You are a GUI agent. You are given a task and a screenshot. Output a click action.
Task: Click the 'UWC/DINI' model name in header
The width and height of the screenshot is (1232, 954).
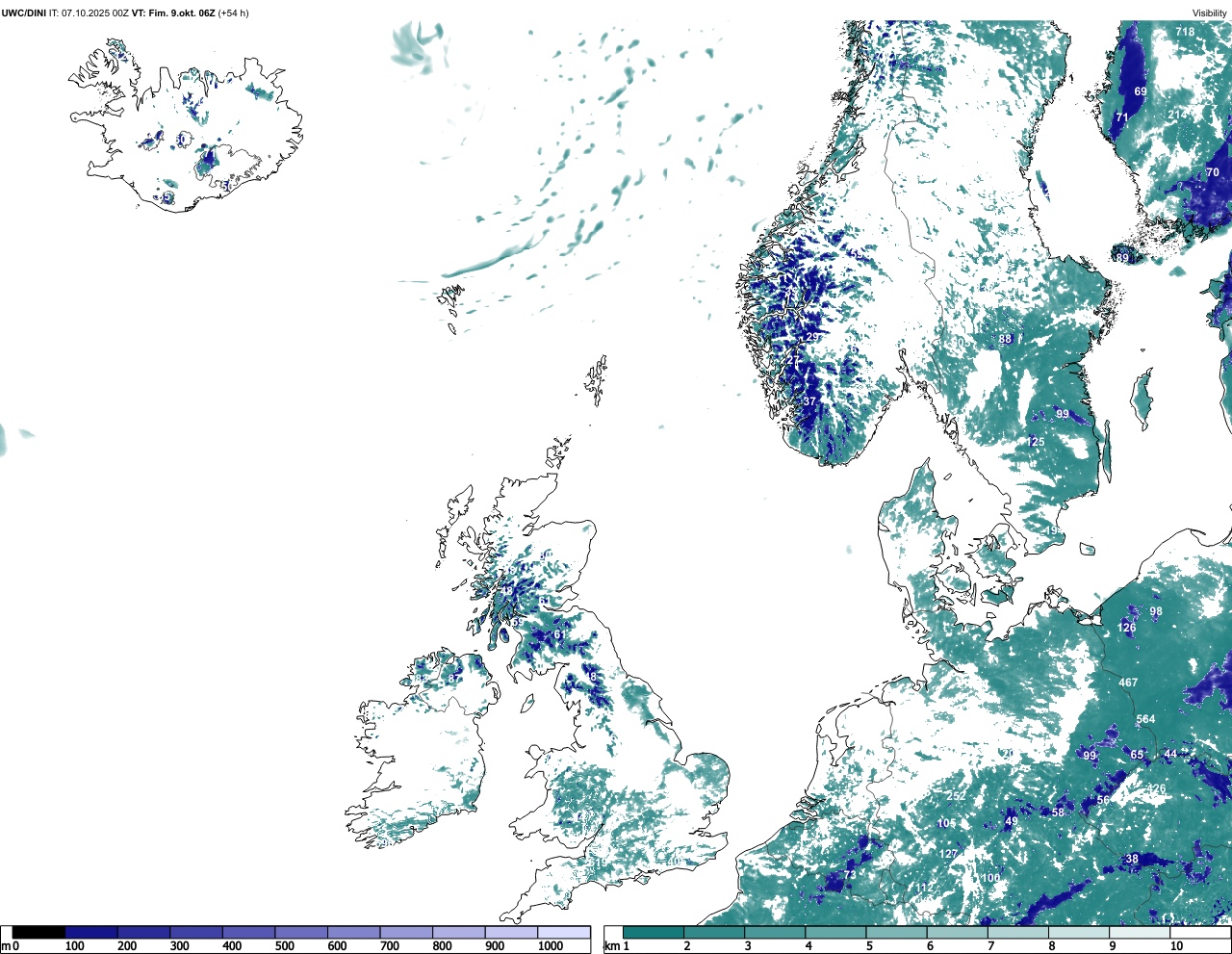point(24,13)
